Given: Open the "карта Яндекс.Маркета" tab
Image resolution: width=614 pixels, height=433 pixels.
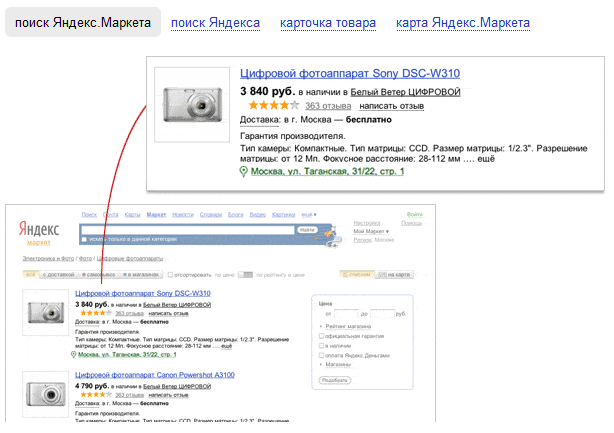Looking at the screenshot, I should pos(463,23).
